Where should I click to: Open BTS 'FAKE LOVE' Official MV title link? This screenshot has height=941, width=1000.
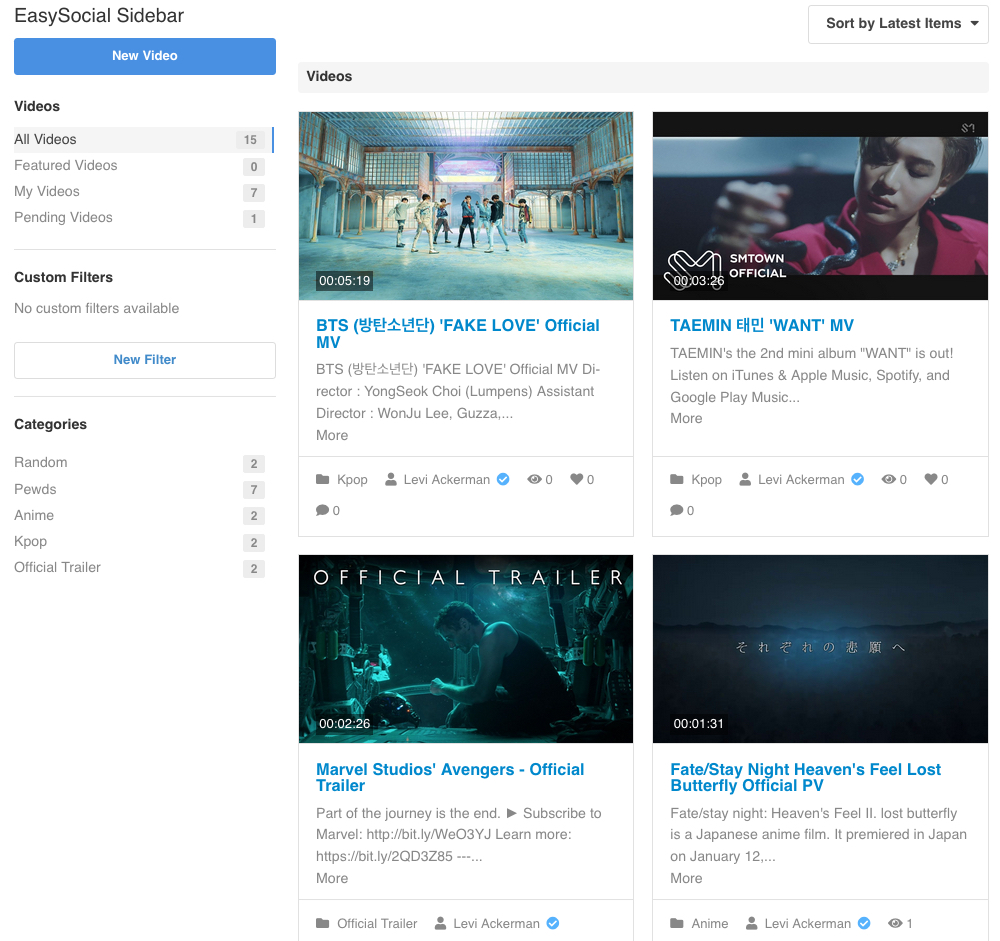point(458,334)
